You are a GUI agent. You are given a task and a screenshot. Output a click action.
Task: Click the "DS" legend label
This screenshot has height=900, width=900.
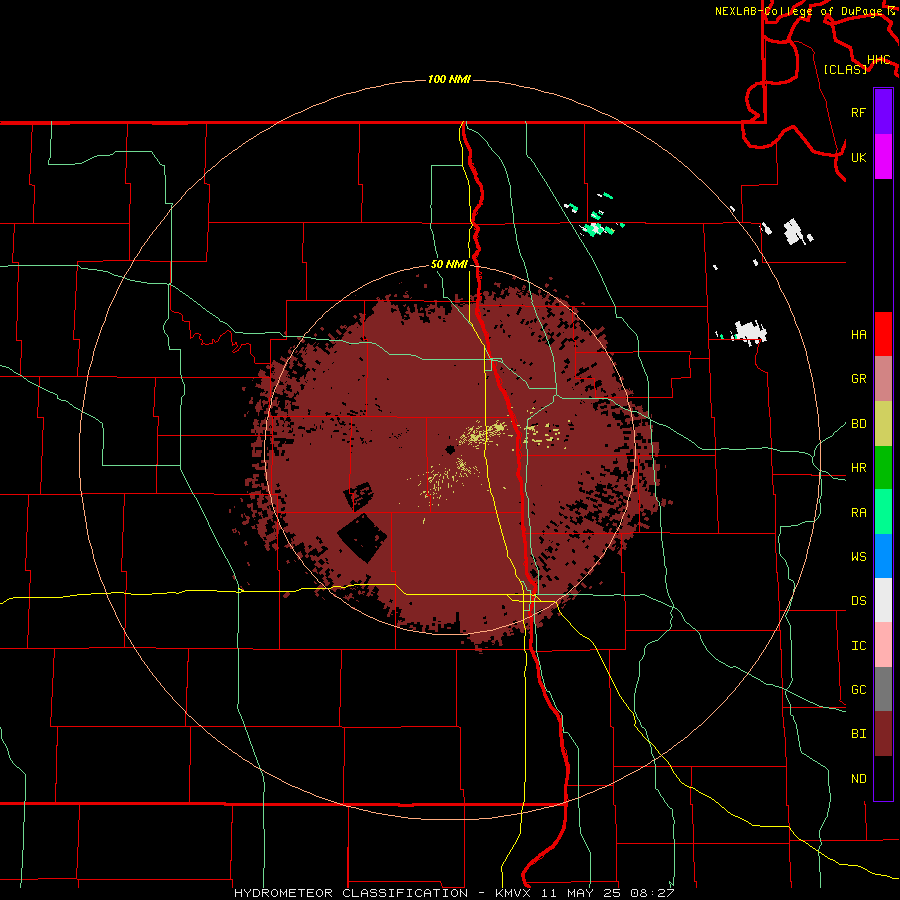(858, 601)
